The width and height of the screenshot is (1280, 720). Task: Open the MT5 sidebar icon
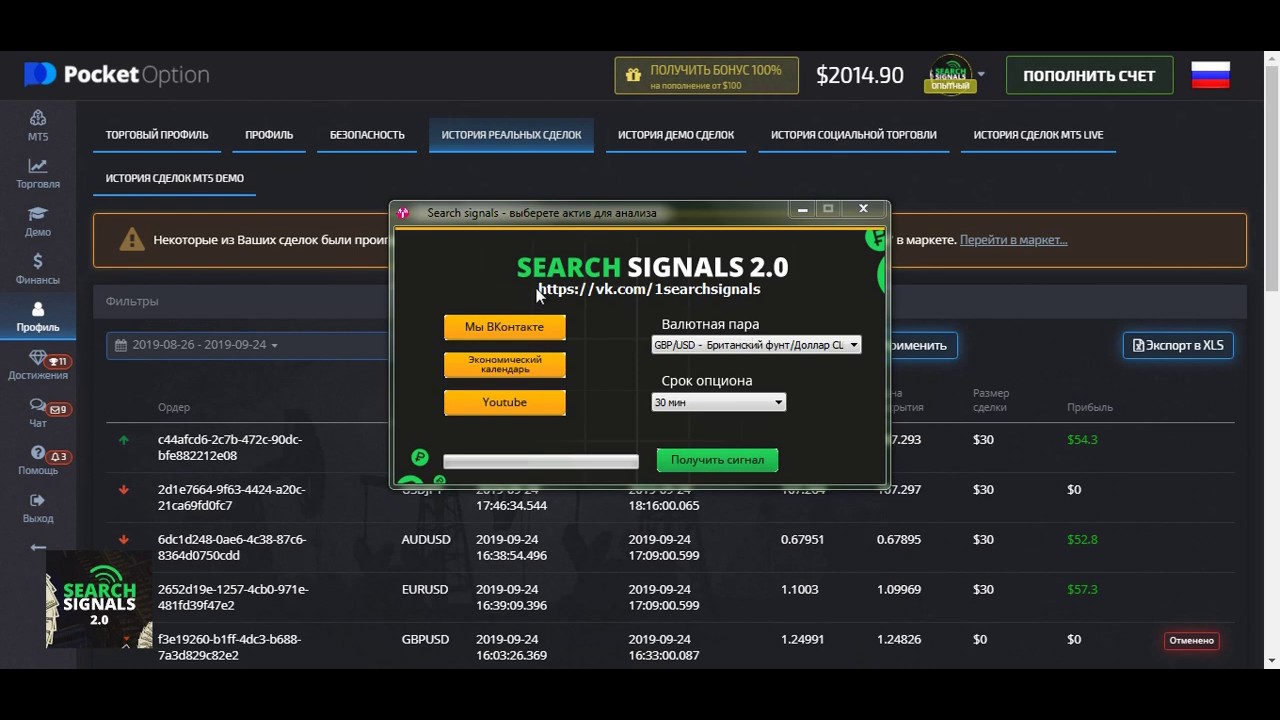coord(38,118)
